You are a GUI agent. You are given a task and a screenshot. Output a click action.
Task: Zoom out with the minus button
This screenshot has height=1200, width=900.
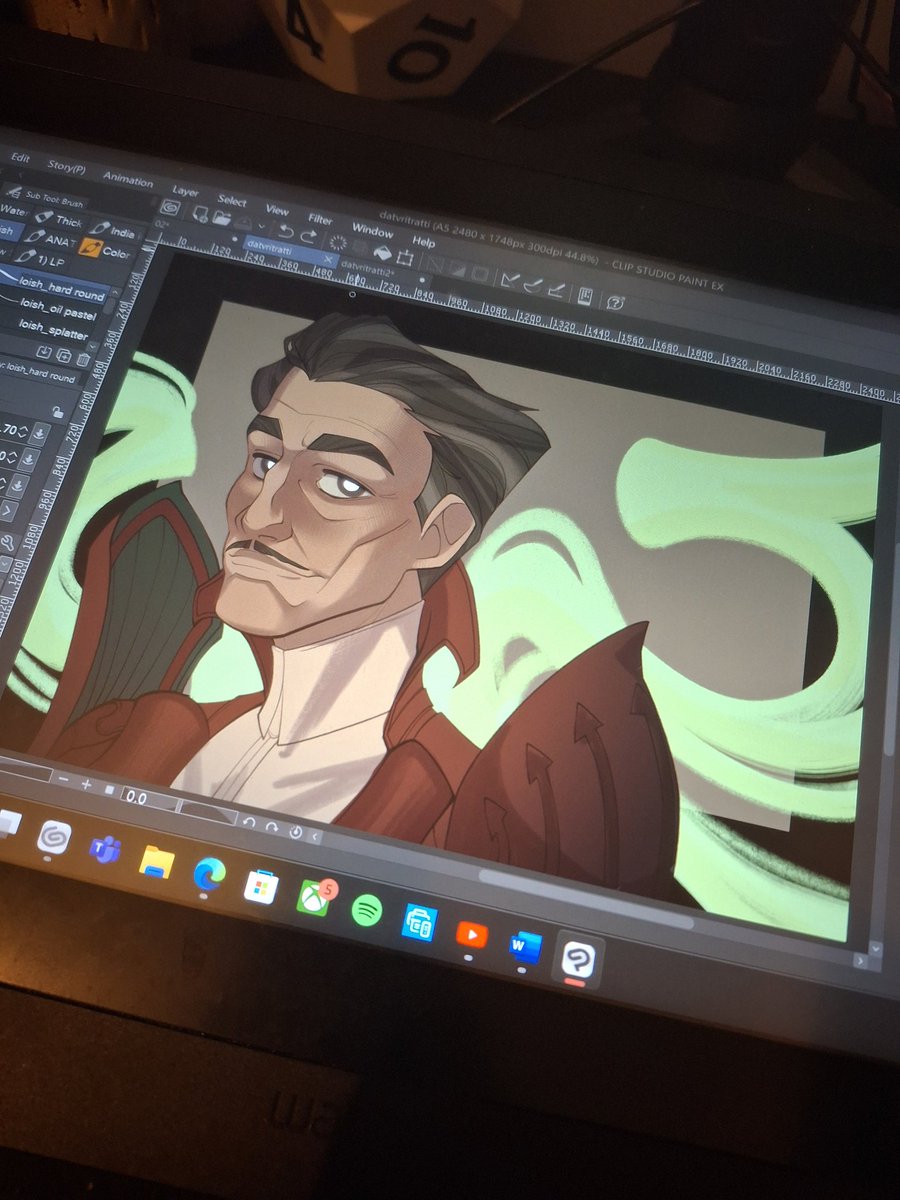click(x=64, y=779)
